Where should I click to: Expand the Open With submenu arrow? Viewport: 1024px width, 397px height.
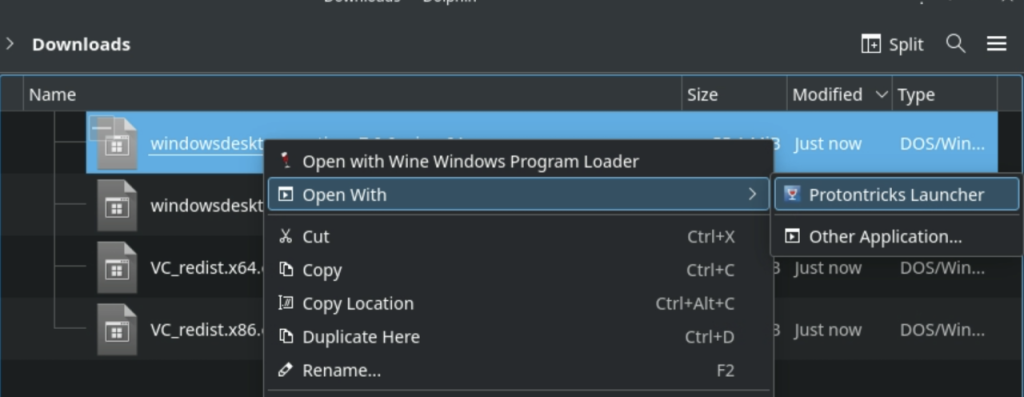[x=752, y=195]
